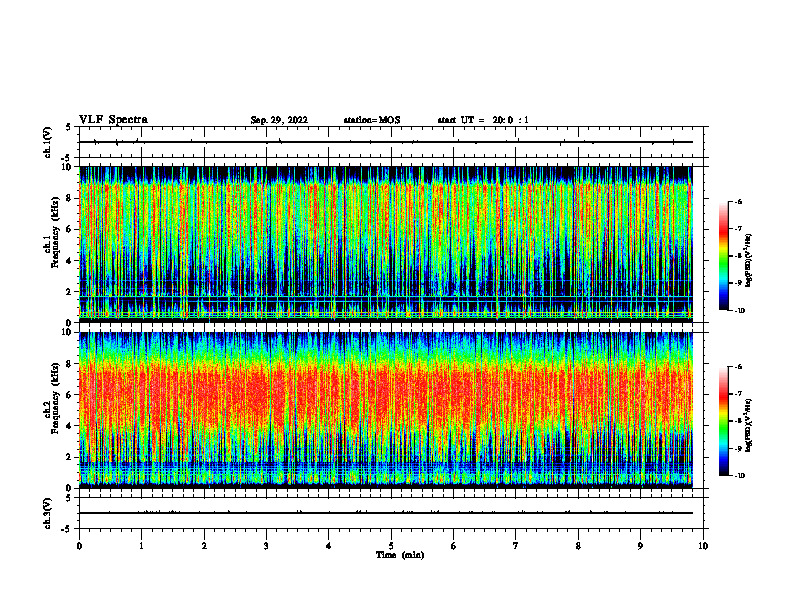The image size is (792, 612).
Task: Click the ch.1 color bar log(PSD) label
Action: (x=749, y=260)
